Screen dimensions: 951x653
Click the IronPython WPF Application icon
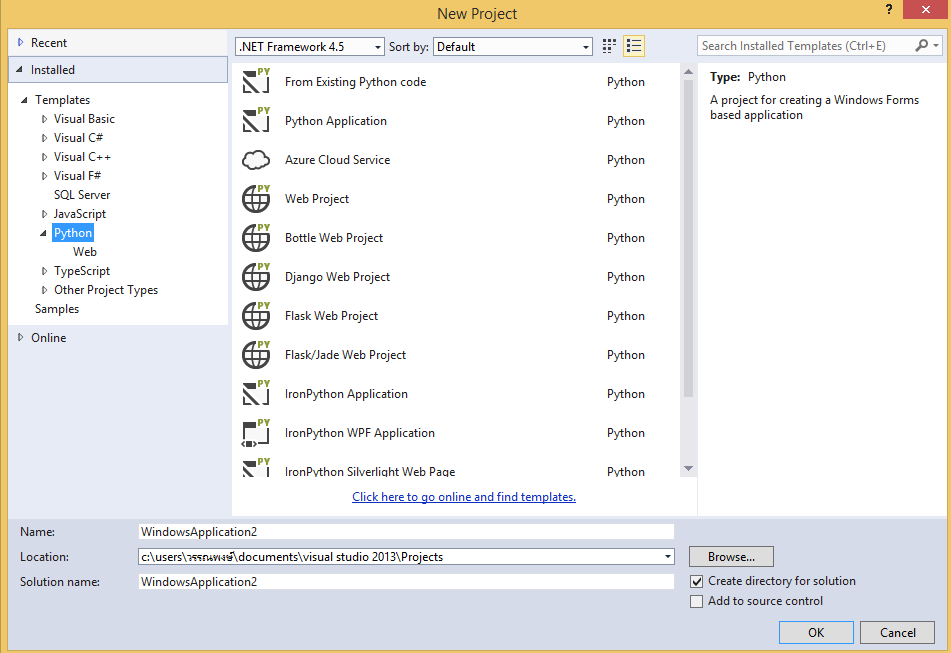pyautogui.click(x=256, y=432)
